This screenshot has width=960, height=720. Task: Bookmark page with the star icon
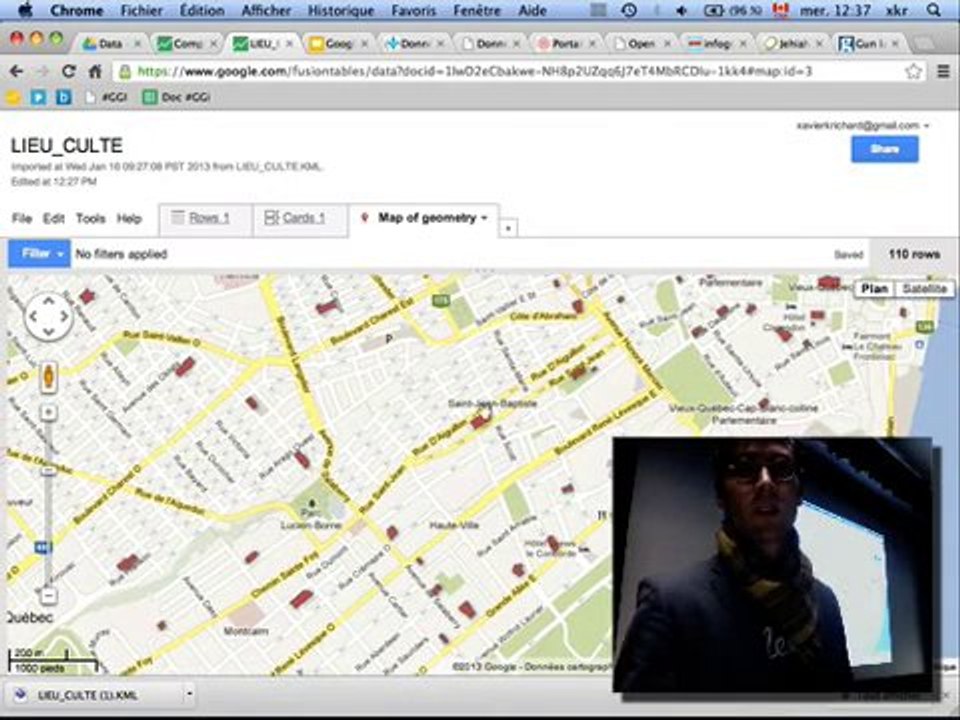point(913,72)
